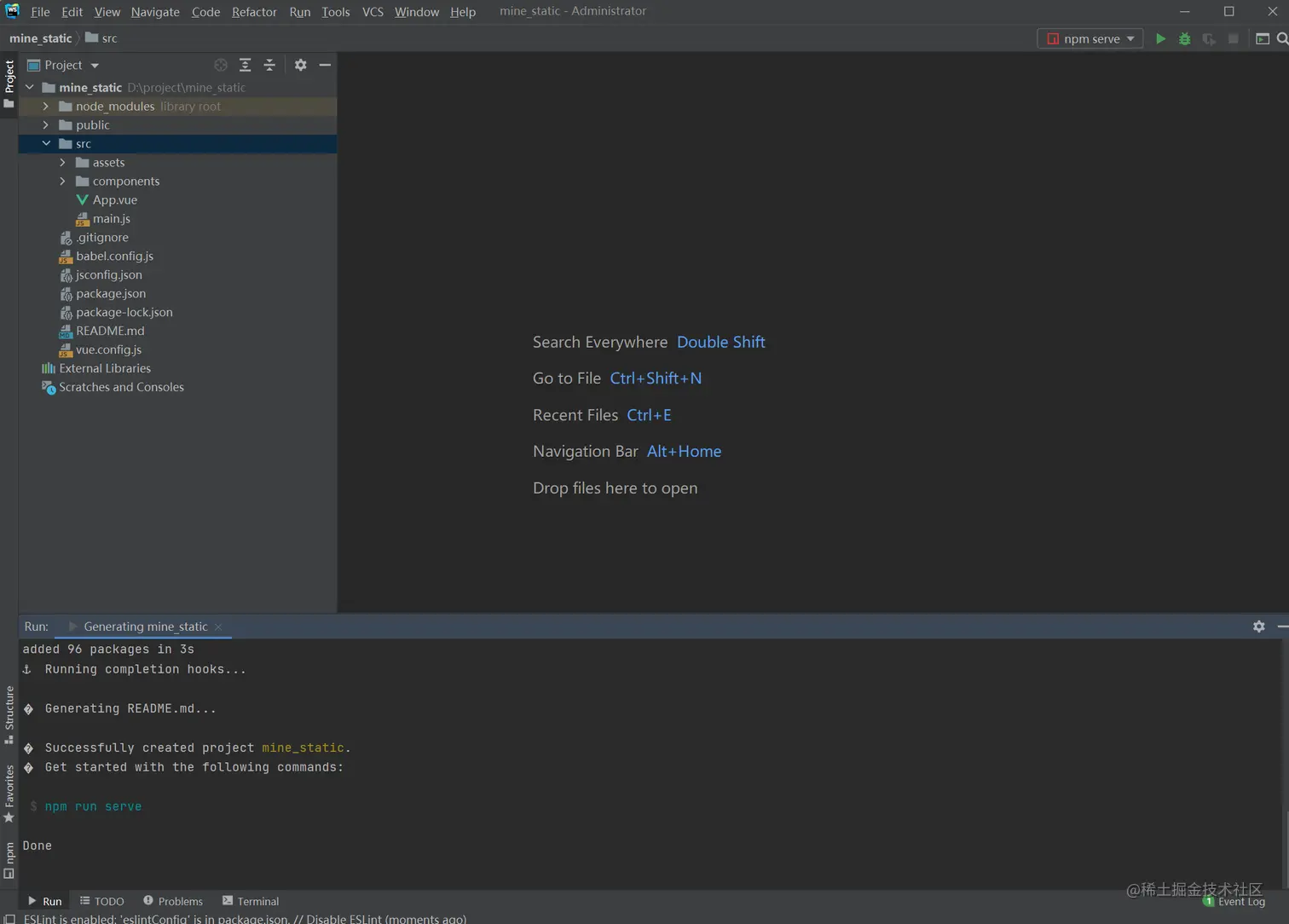Screen dimensions: 1289x924
Task: Click Select Opened File locate icon
Action: 221,65
